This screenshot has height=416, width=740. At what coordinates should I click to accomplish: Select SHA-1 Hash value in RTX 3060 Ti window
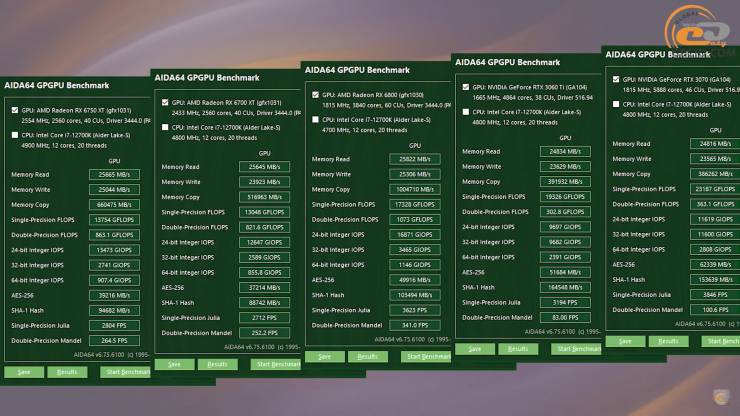[x=565, y=288]
